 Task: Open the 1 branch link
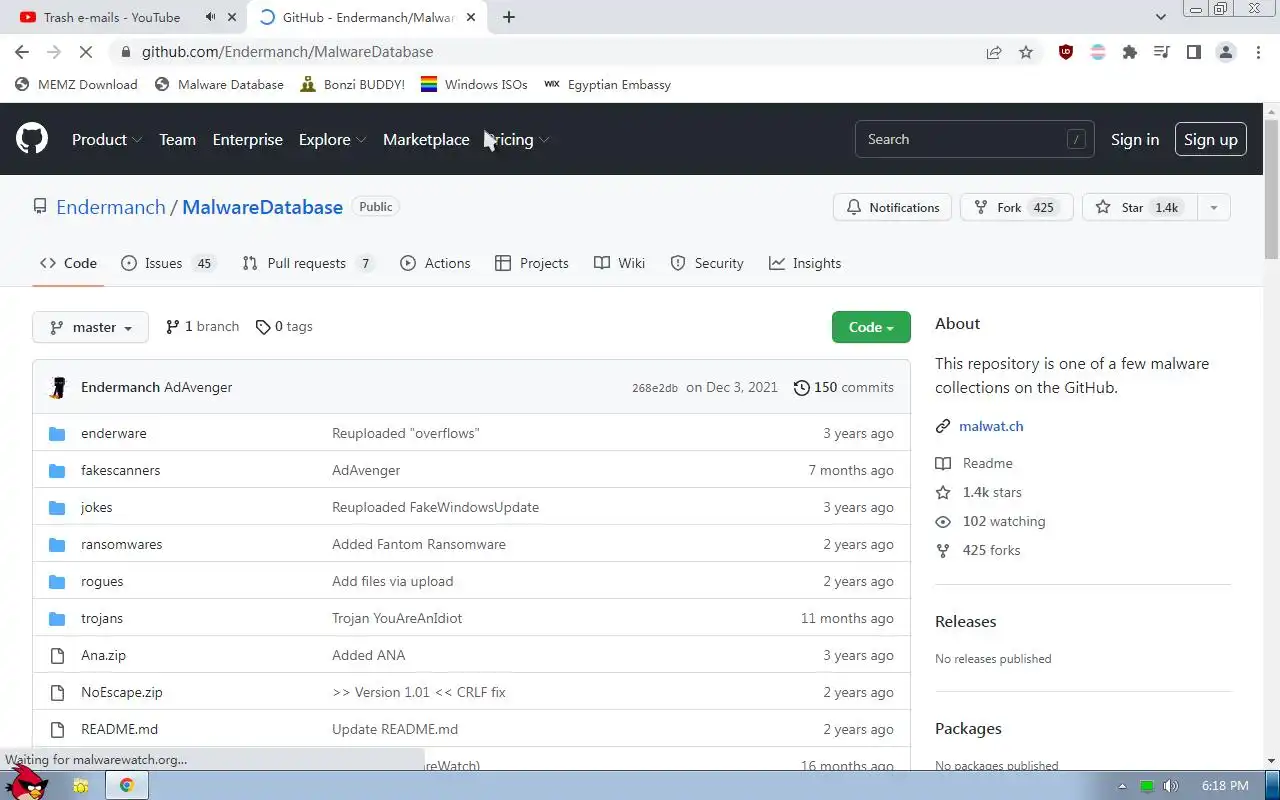pyautogui.click(x=202, y=327)
